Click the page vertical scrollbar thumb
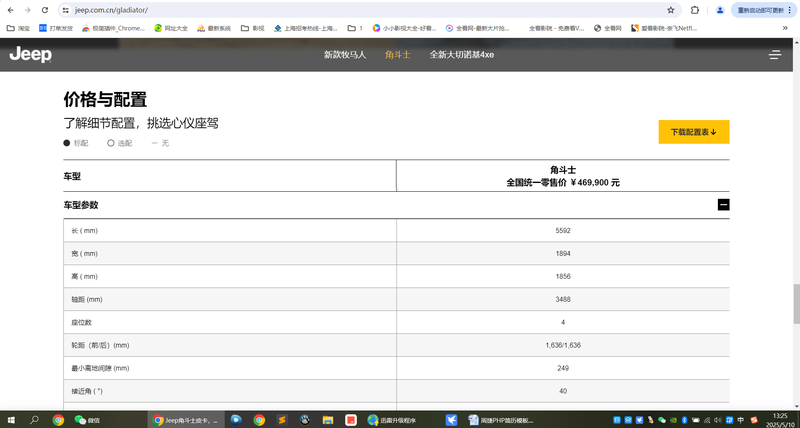The width and height of the screenshot is (800, 428). 796,304
